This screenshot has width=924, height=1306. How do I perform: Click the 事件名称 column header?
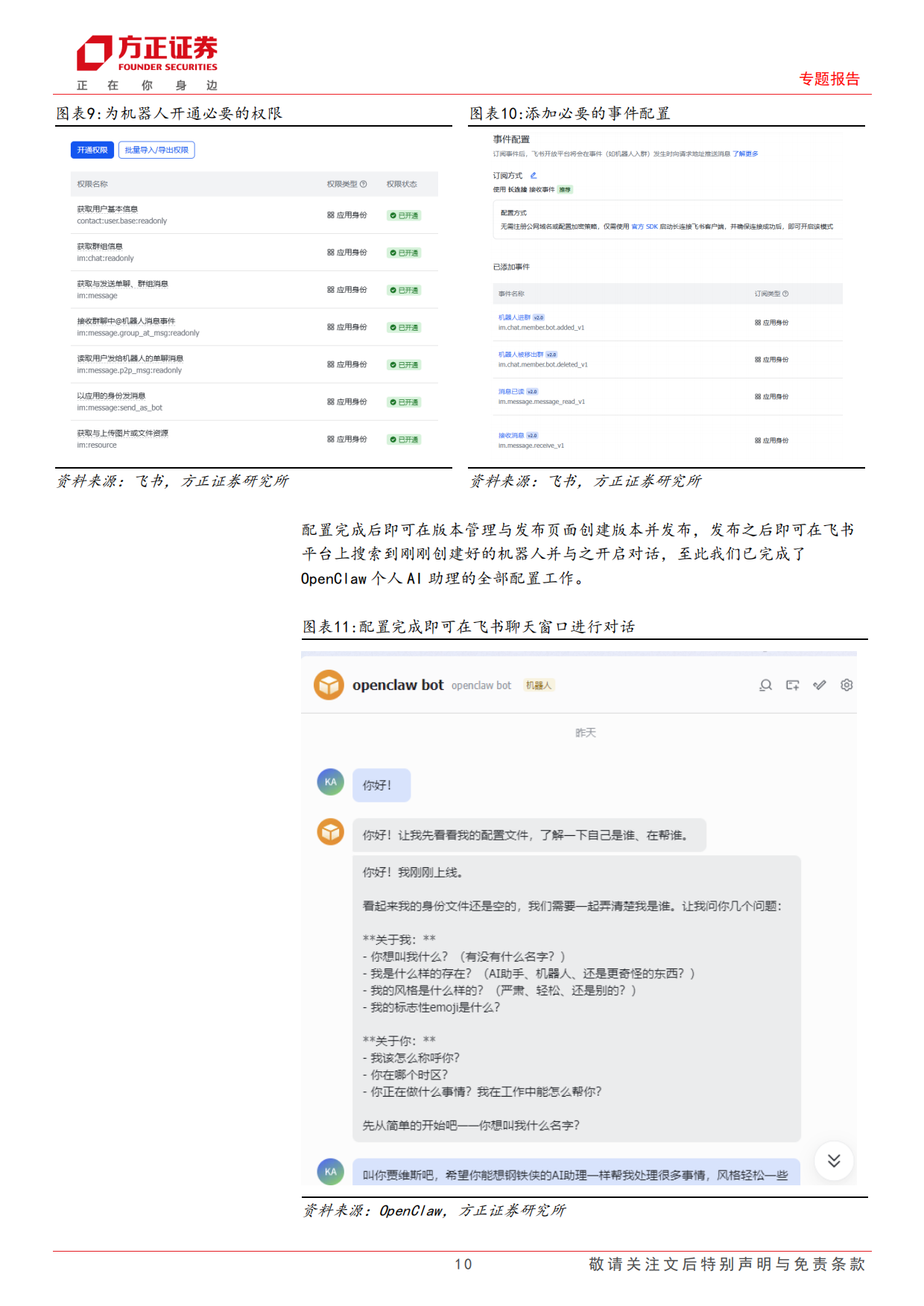511,294
